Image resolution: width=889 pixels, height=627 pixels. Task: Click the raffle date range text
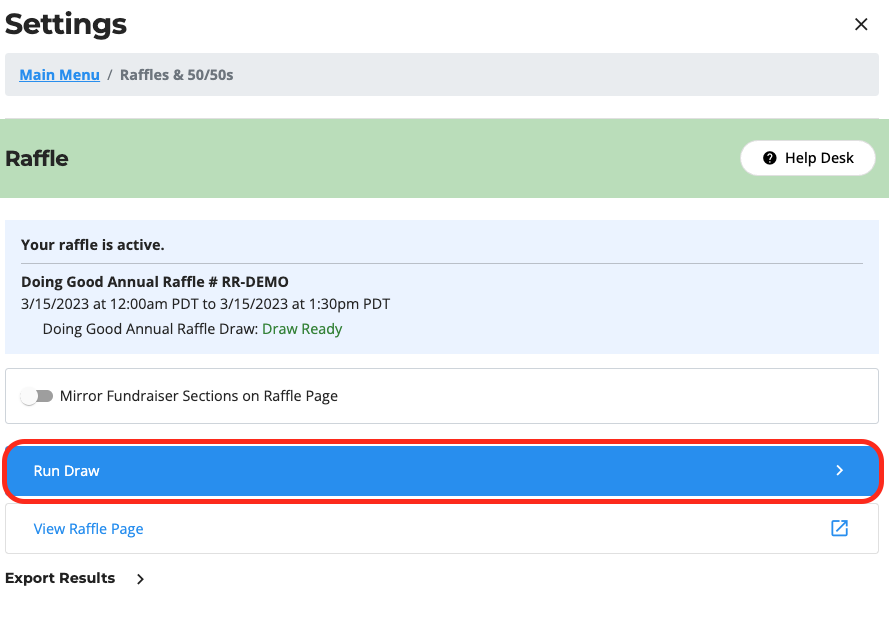click(x=205, y=304)
